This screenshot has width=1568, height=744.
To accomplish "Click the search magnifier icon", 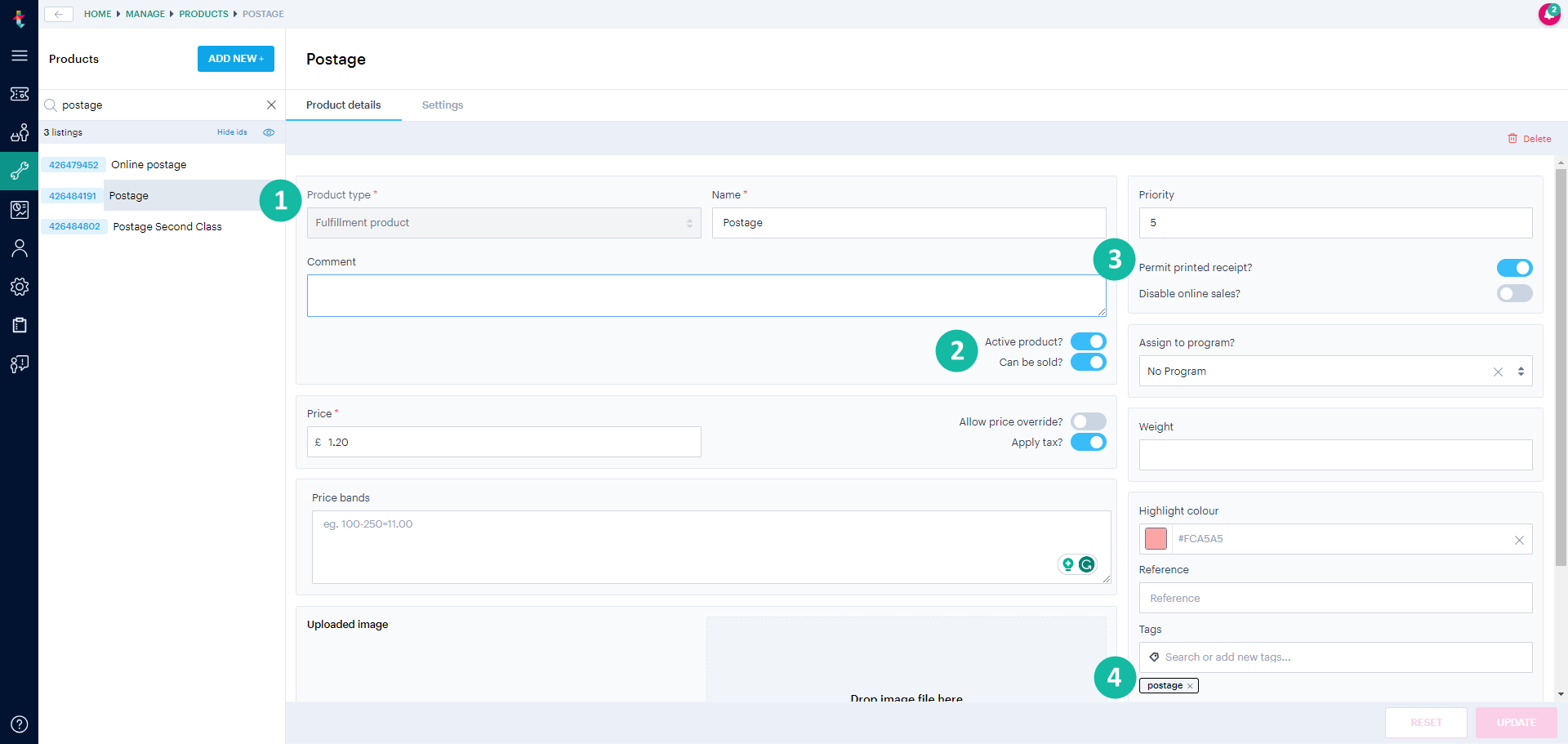I will point(51,105).
